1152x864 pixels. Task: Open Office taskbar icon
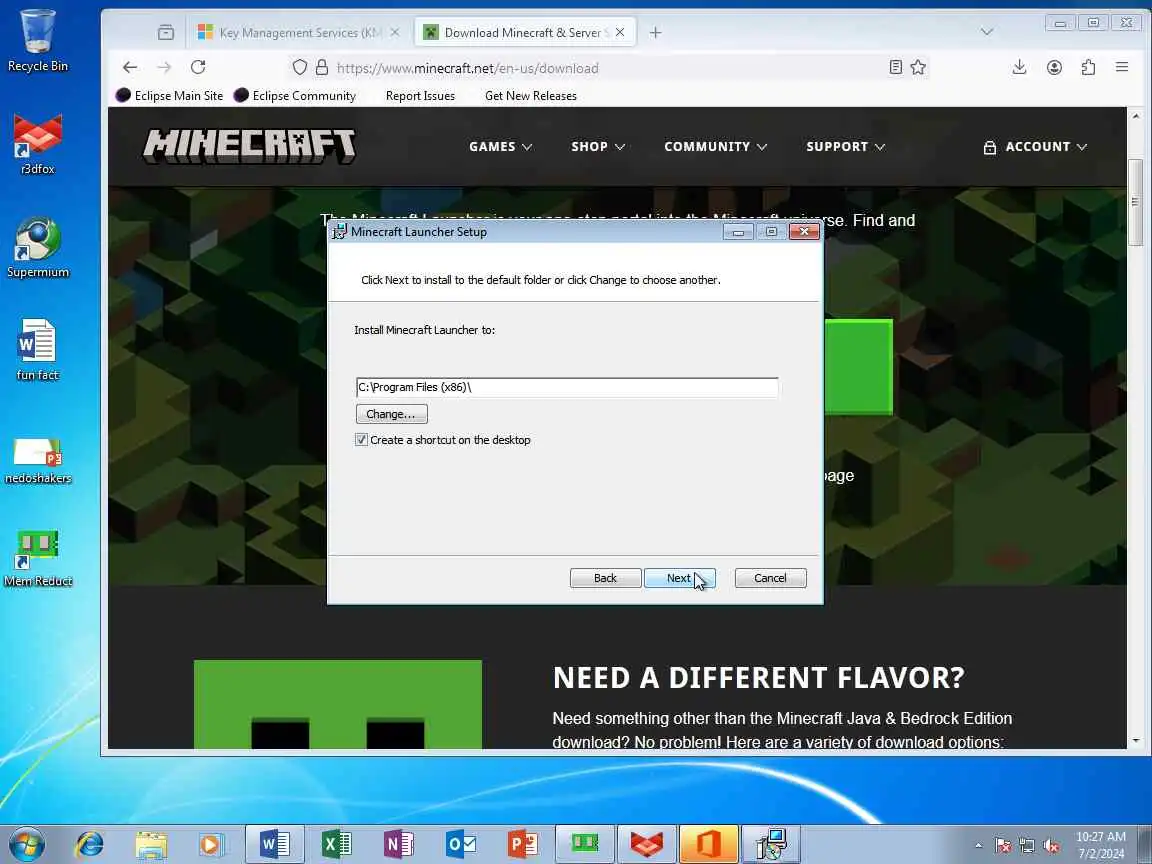[708, 844]
